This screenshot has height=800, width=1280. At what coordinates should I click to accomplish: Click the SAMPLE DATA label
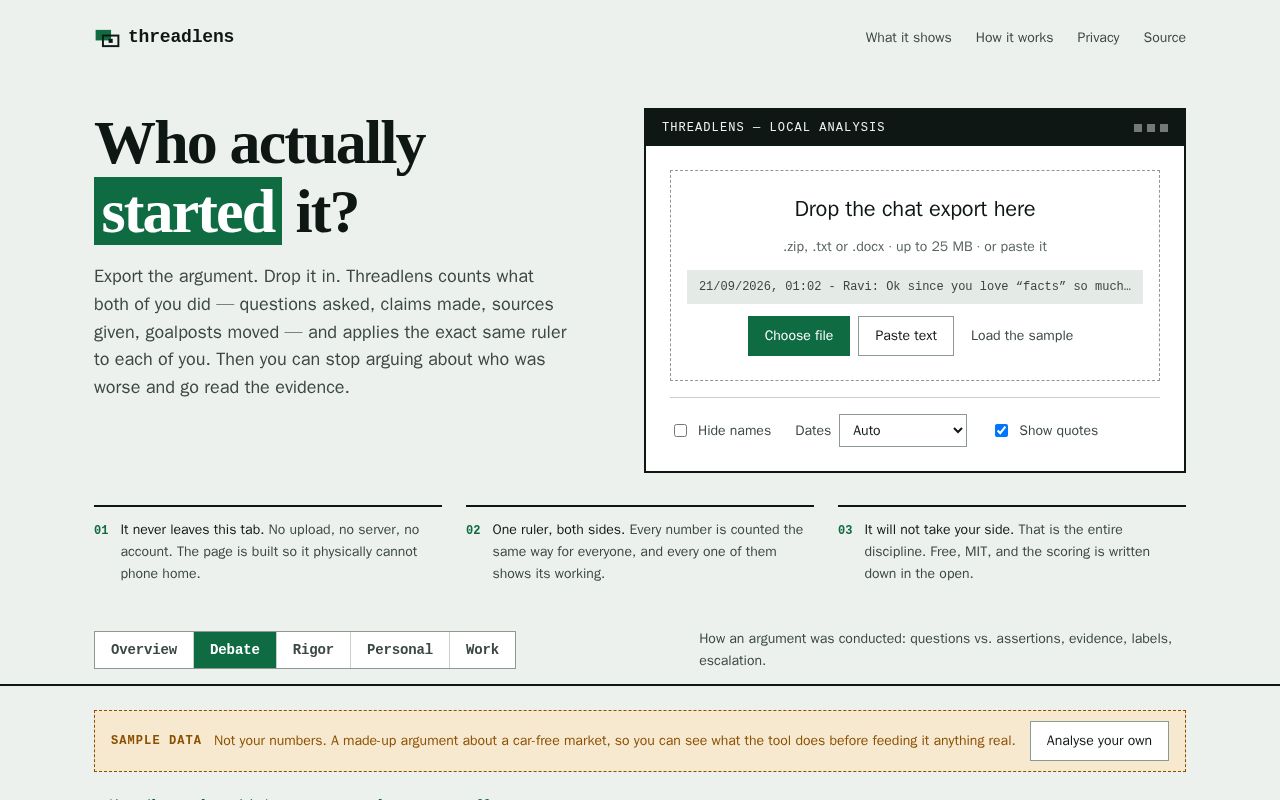156,741
